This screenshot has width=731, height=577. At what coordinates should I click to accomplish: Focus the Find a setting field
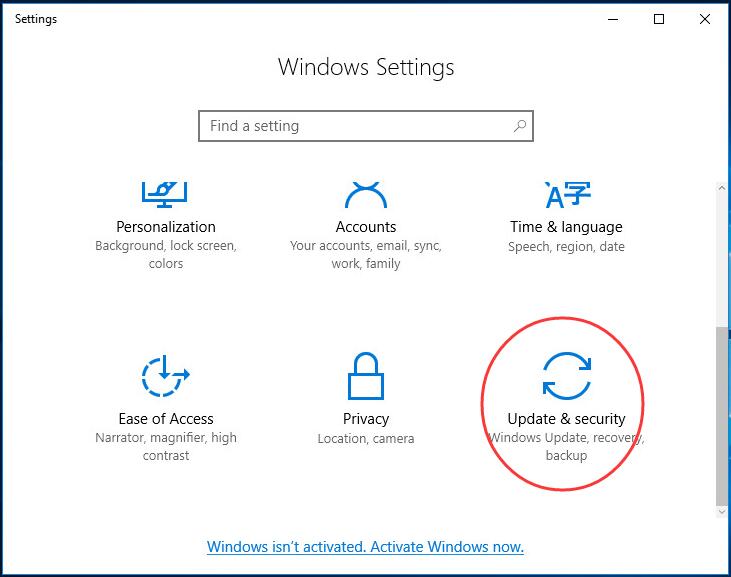pos(366,126)
